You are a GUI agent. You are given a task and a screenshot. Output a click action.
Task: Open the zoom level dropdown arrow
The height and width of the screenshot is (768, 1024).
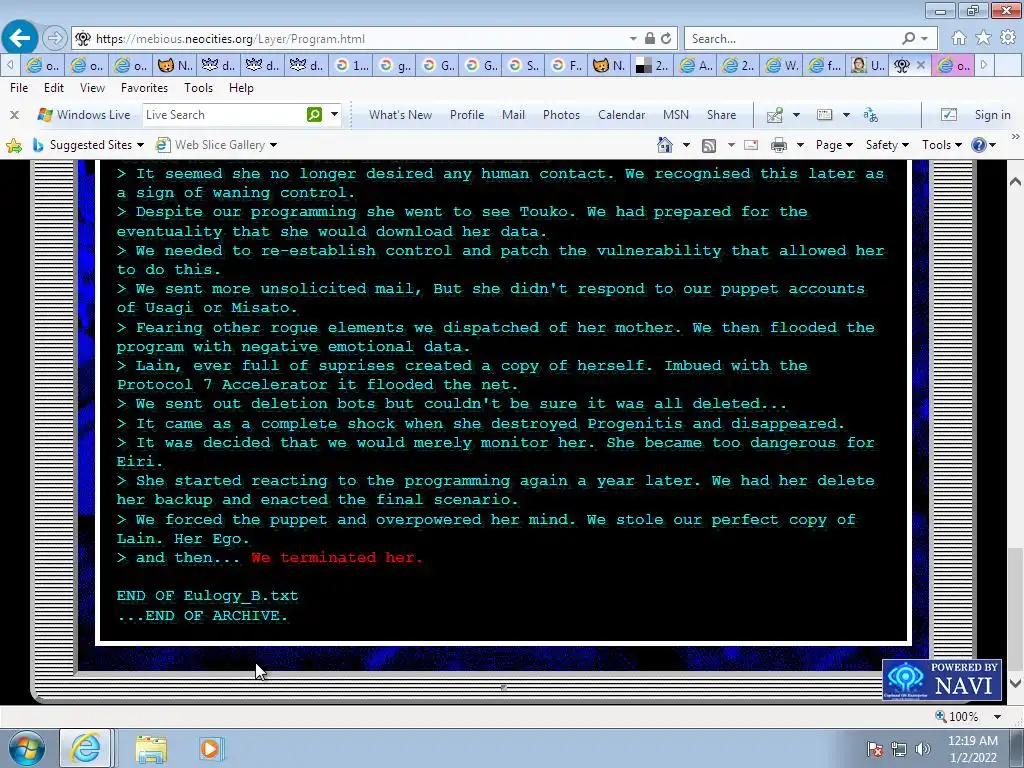997,716
